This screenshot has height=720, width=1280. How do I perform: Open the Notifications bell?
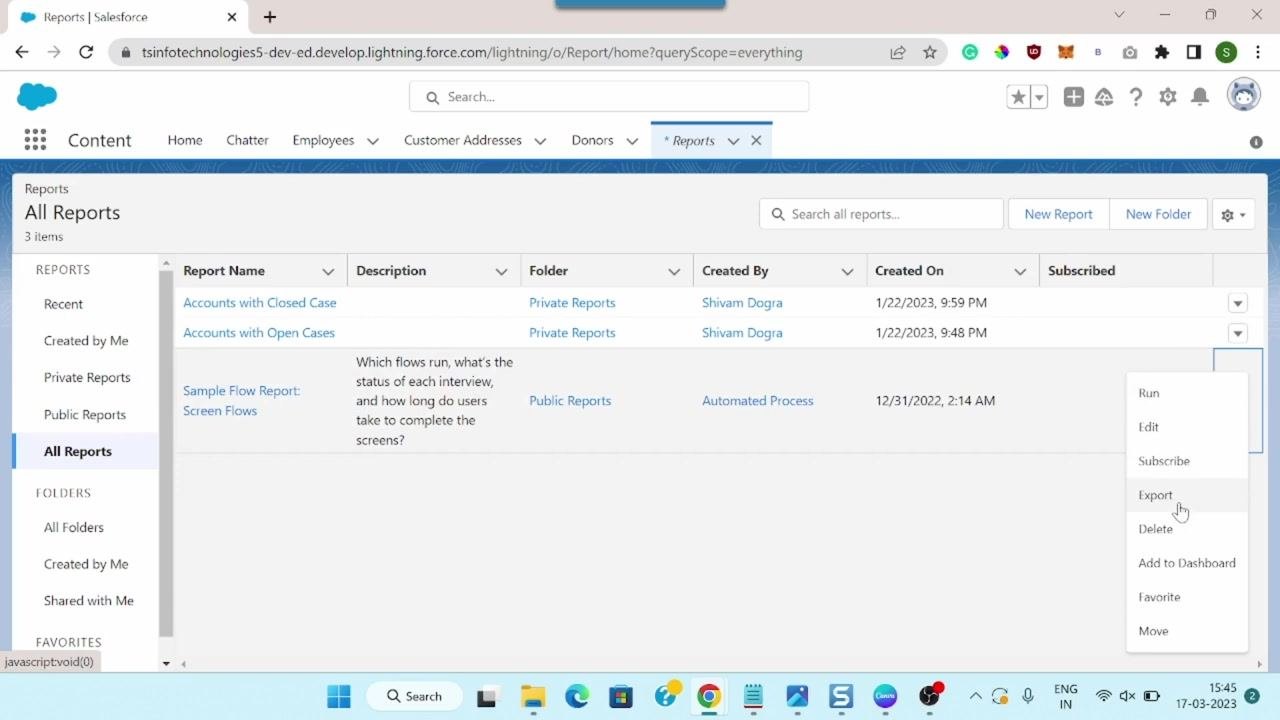point(1200,97)
